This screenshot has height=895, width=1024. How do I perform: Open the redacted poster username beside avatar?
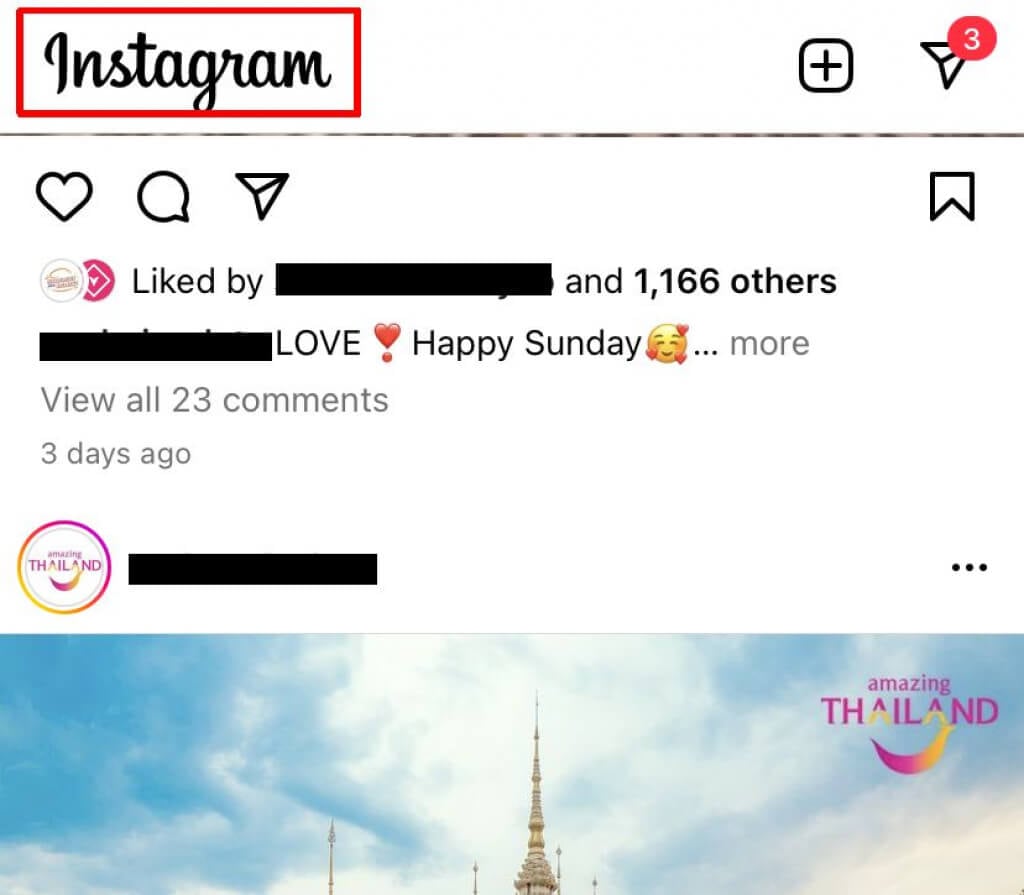point(253,568)
